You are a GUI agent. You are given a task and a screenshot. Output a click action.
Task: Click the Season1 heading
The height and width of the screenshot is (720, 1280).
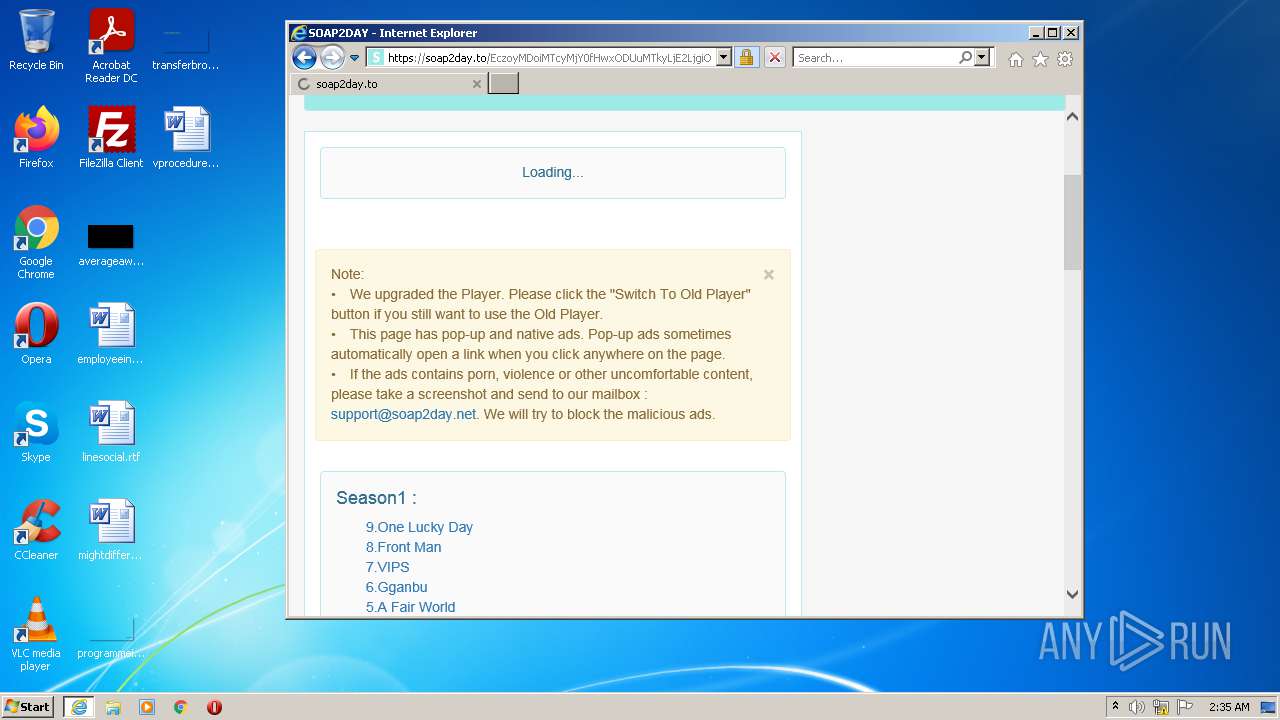click(x=376, y=498)
